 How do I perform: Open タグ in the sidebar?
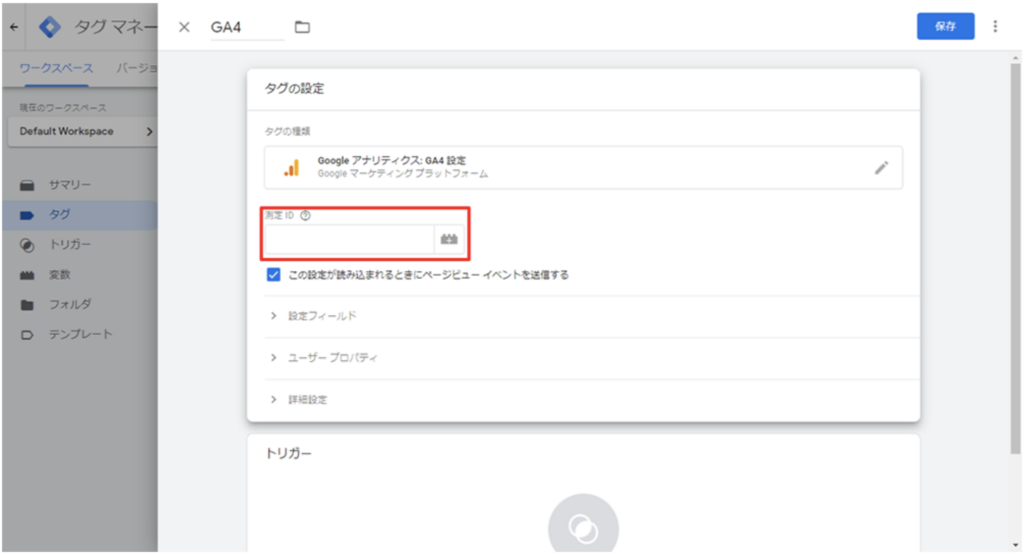coord(80,215)
